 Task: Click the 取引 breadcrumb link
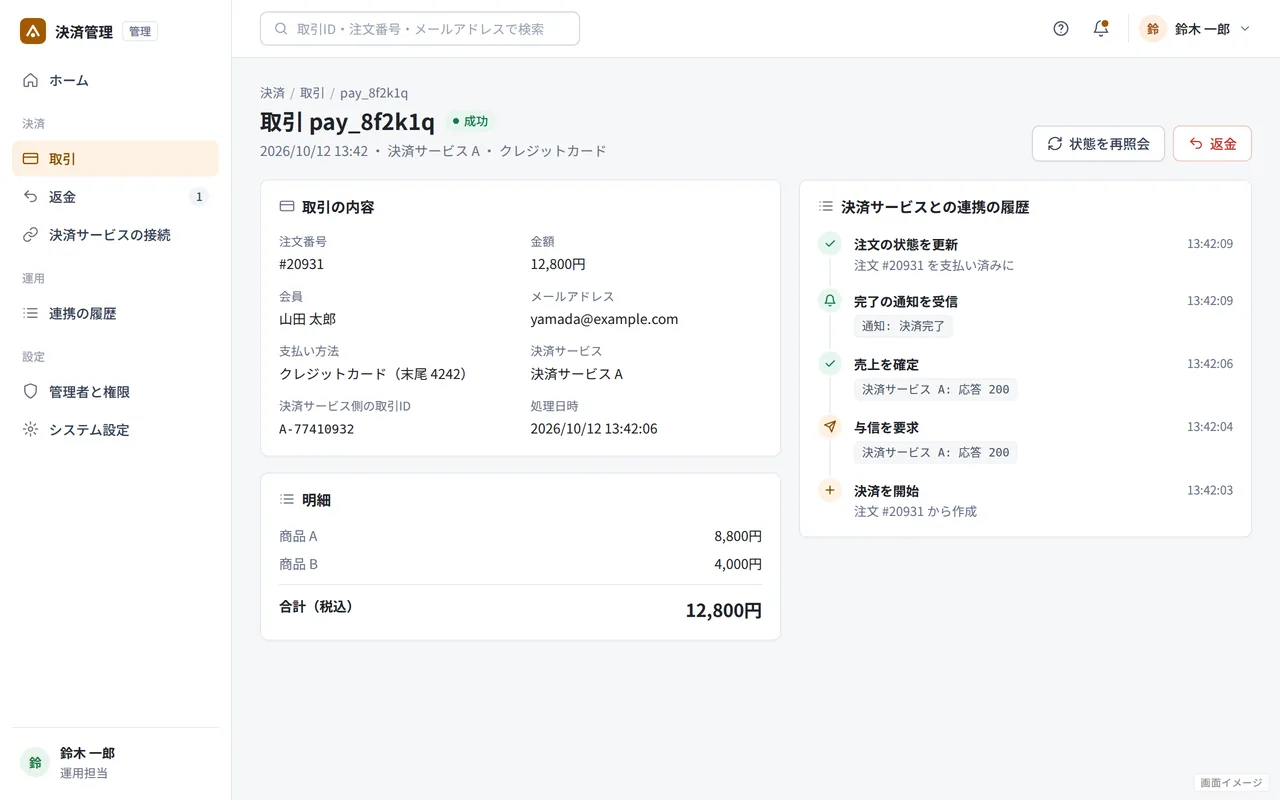click(x=312, y=93)
